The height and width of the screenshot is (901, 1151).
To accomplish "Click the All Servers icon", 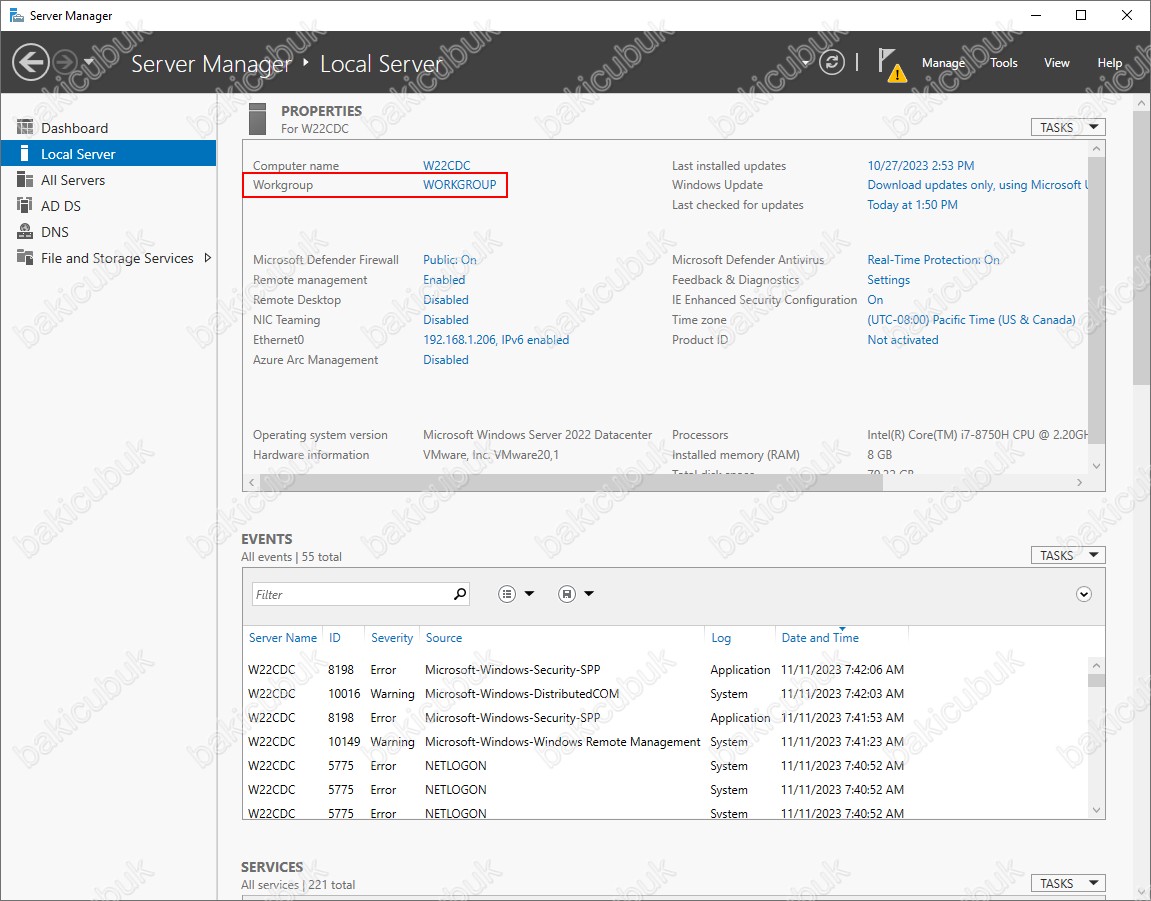I will pyautogui.click(x=25, y=180).
